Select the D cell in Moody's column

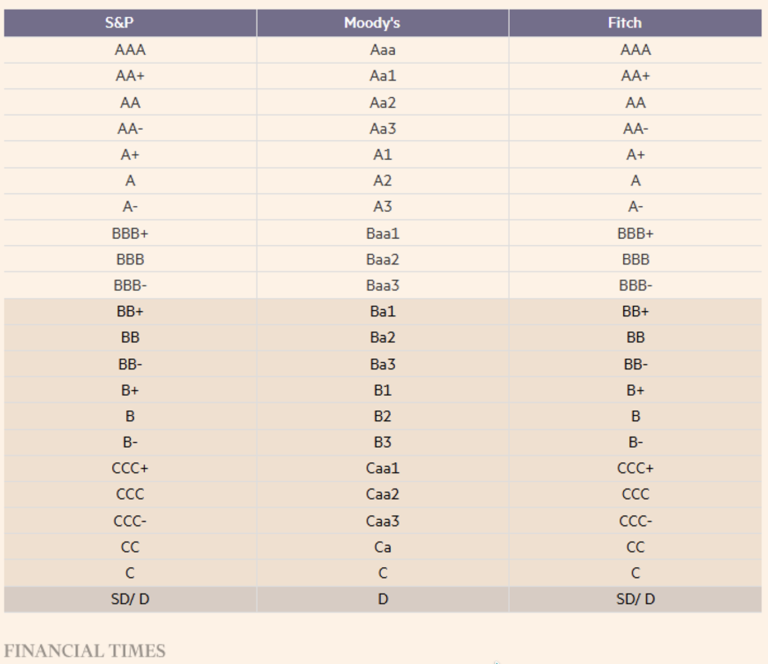click(x=382, y=599)
